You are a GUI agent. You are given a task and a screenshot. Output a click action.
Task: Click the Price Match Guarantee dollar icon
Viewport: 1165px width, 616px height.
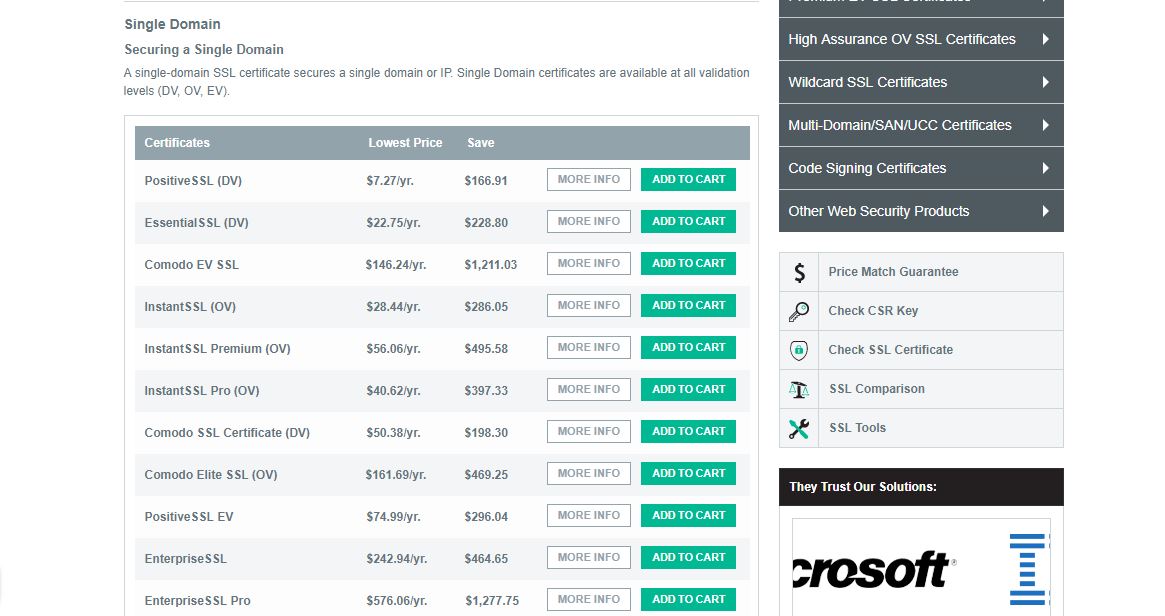[799, 273]
